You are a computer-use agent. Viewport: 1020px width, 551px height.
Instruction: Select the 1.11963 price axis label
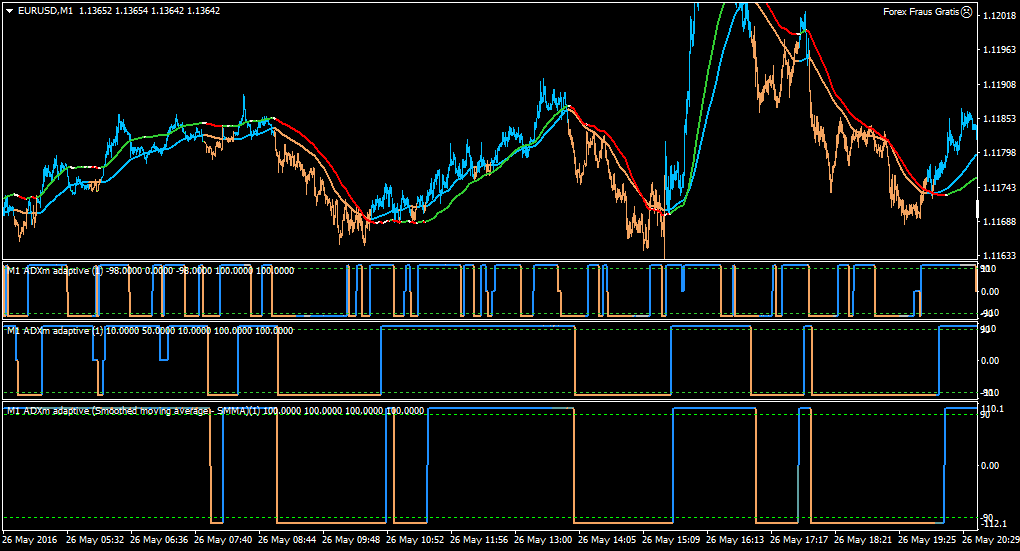[x=998, y=49]
